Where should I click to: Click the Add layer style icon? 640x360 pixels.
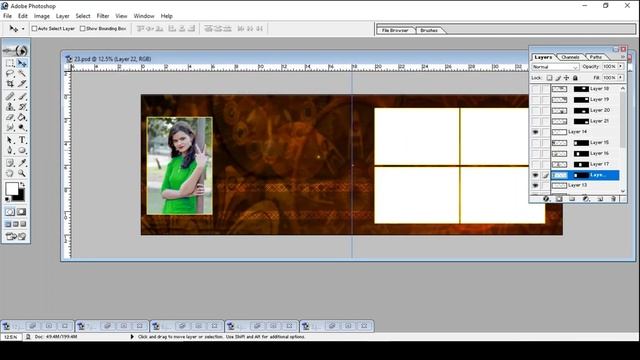(546, 199)
